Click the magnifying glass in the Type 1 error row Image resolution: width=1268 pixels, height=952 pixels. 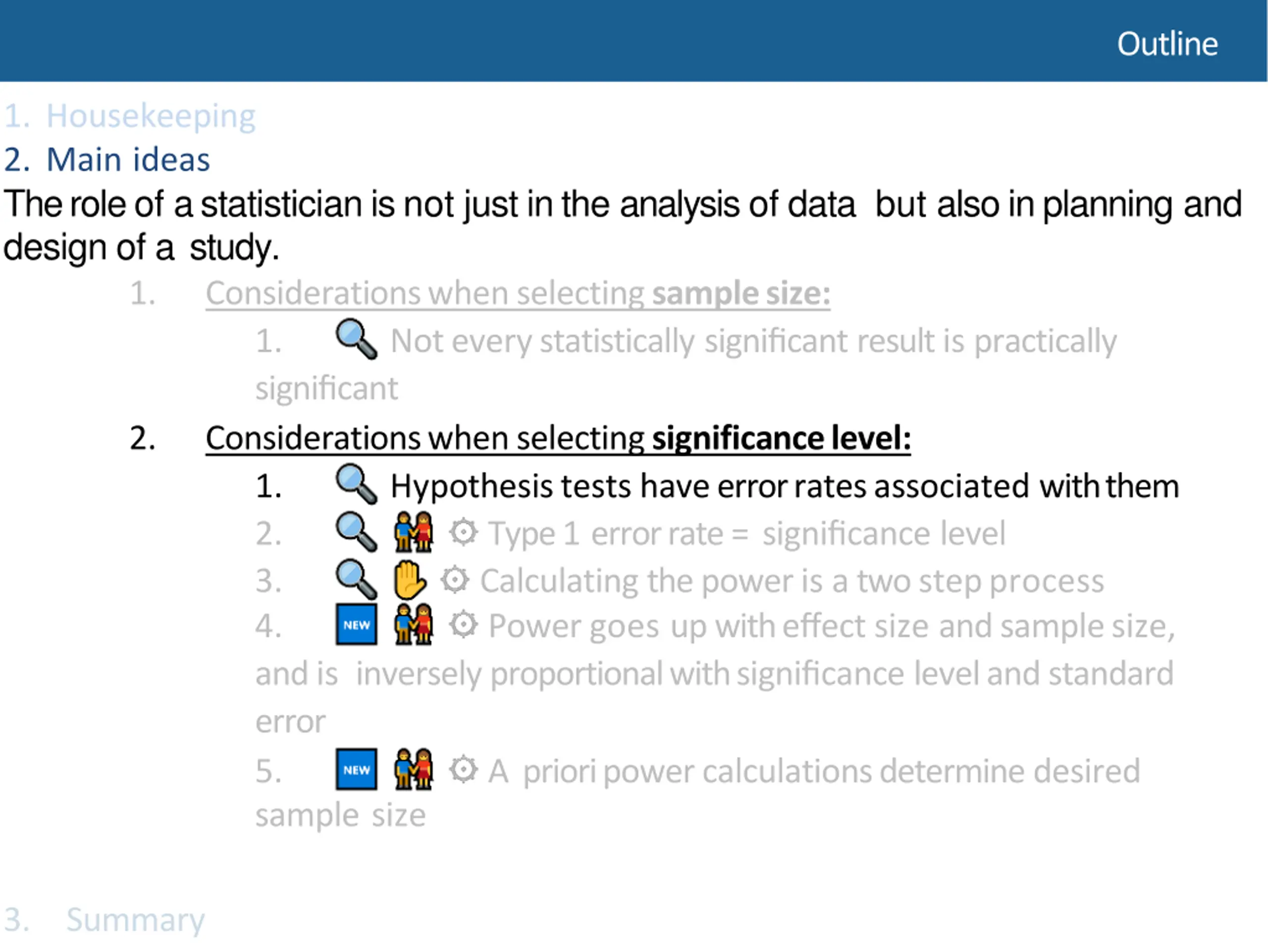(x=356, y=532)
